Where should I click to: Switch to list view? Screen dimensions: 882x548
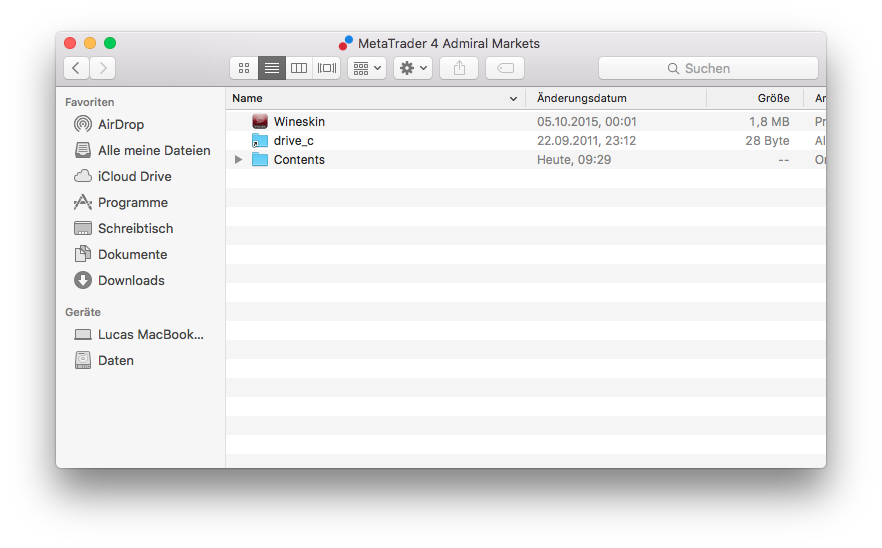tap(272, 68)
